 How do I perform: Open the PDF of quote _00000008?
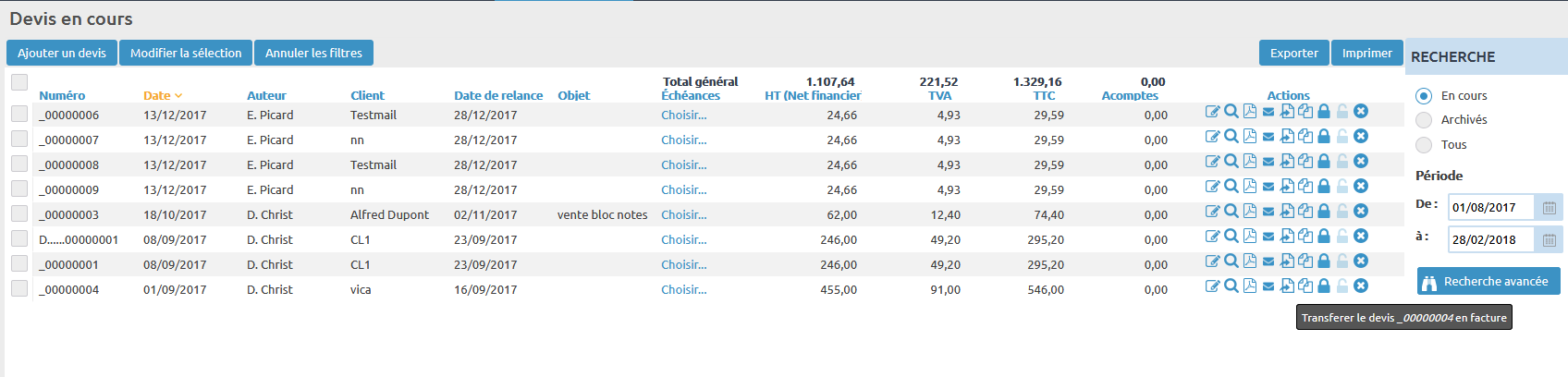pos(1249,162)
